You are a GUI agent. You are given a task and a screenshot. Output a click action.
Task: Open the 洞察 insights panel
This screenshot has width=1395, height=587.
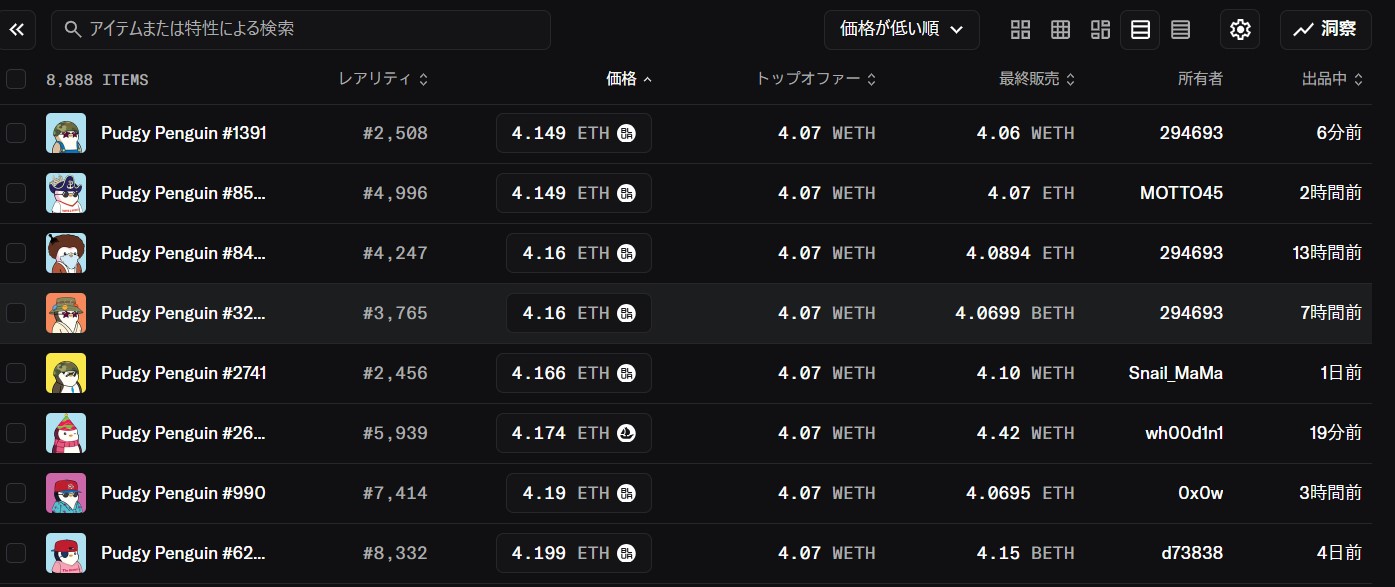[1325, 29]
